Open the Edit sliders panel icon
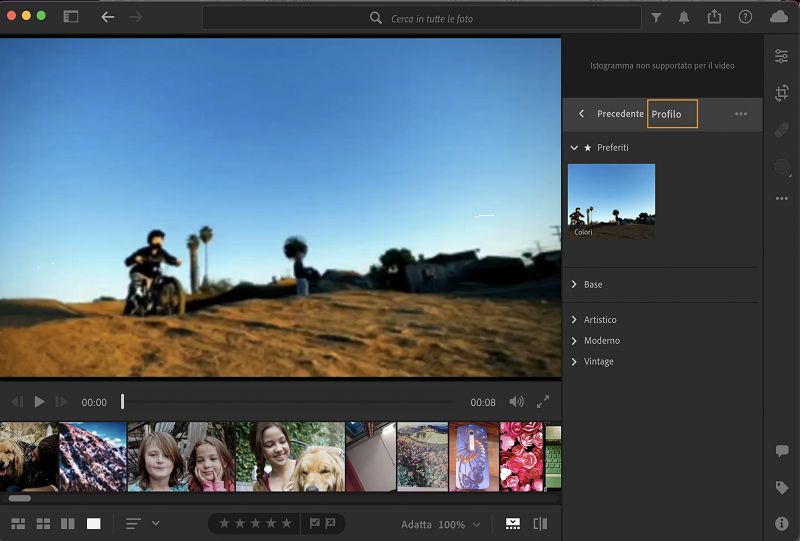 point(781,56)
